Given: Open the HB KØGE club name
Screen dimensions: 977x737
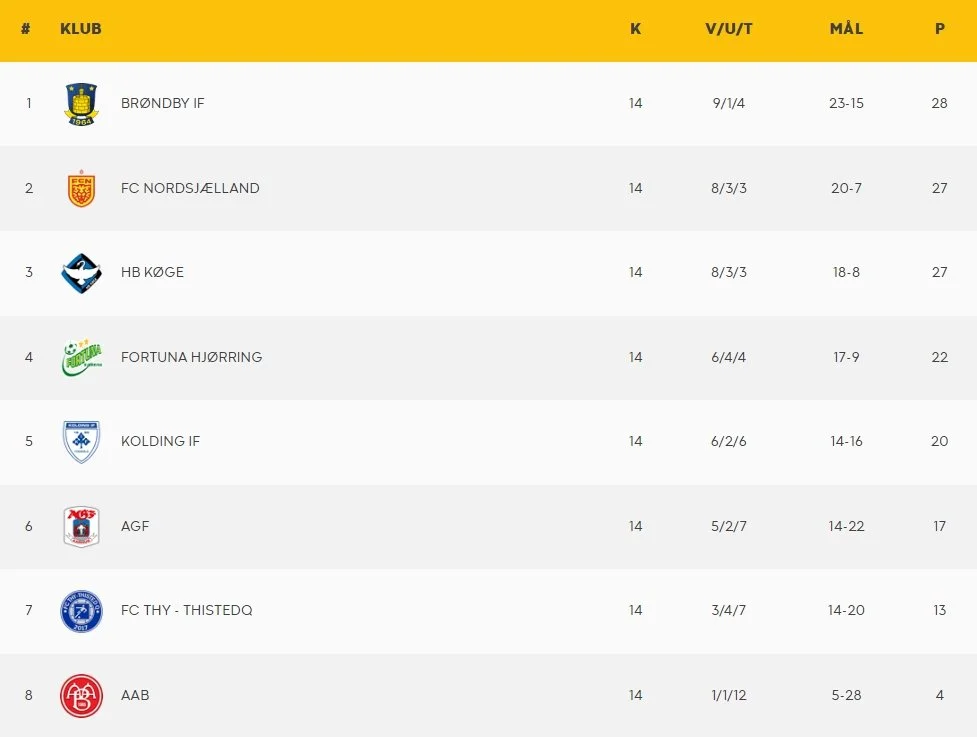Looking at the screenshot, I should 153,272.
